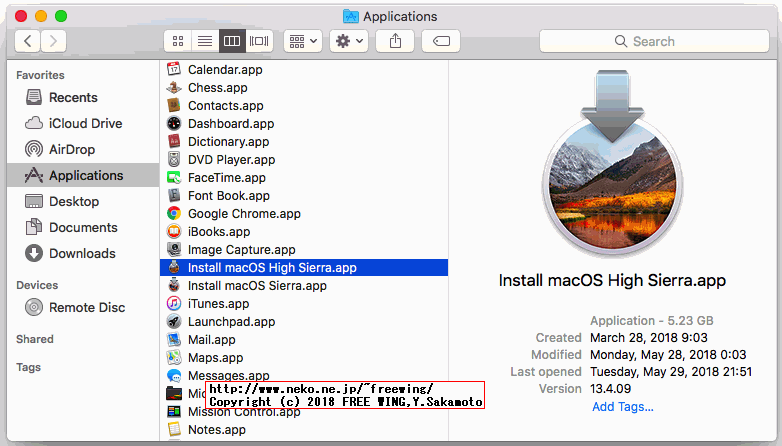782x446 pixels.
Task: Select the Calendar.app file name
Action: (225, 70)
